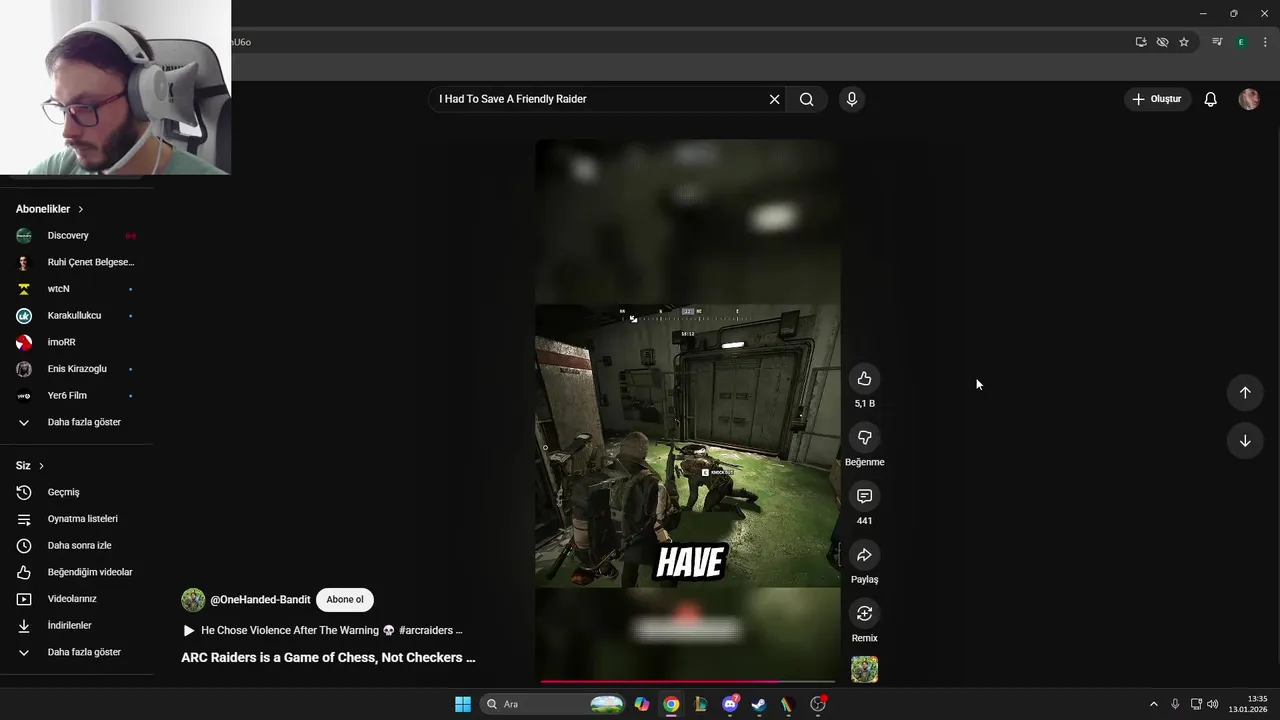Open Windows Start menu
The image size is (1280, 720).
[463, 704]
